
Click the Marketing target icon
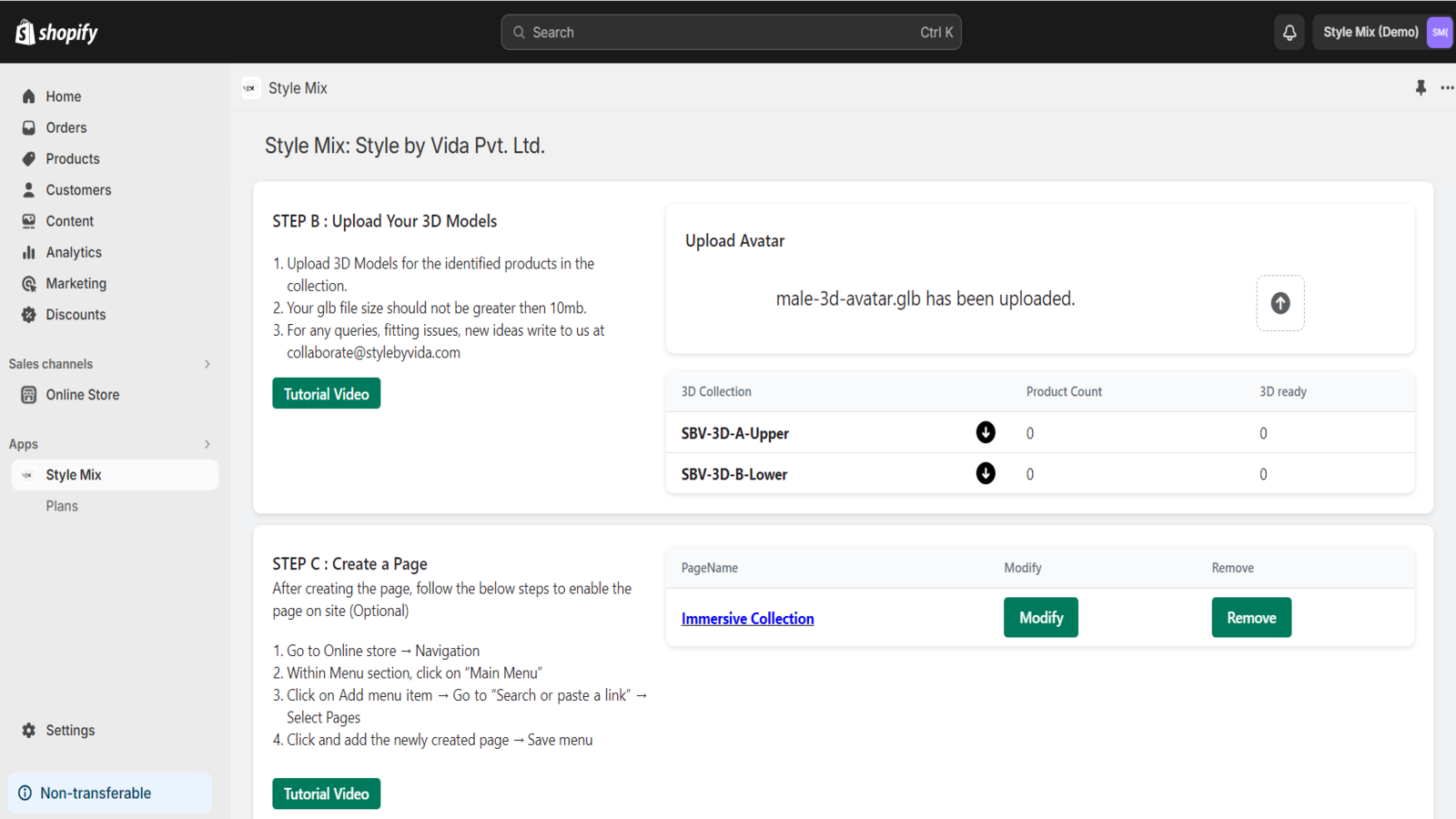click(x=29, y=283)
